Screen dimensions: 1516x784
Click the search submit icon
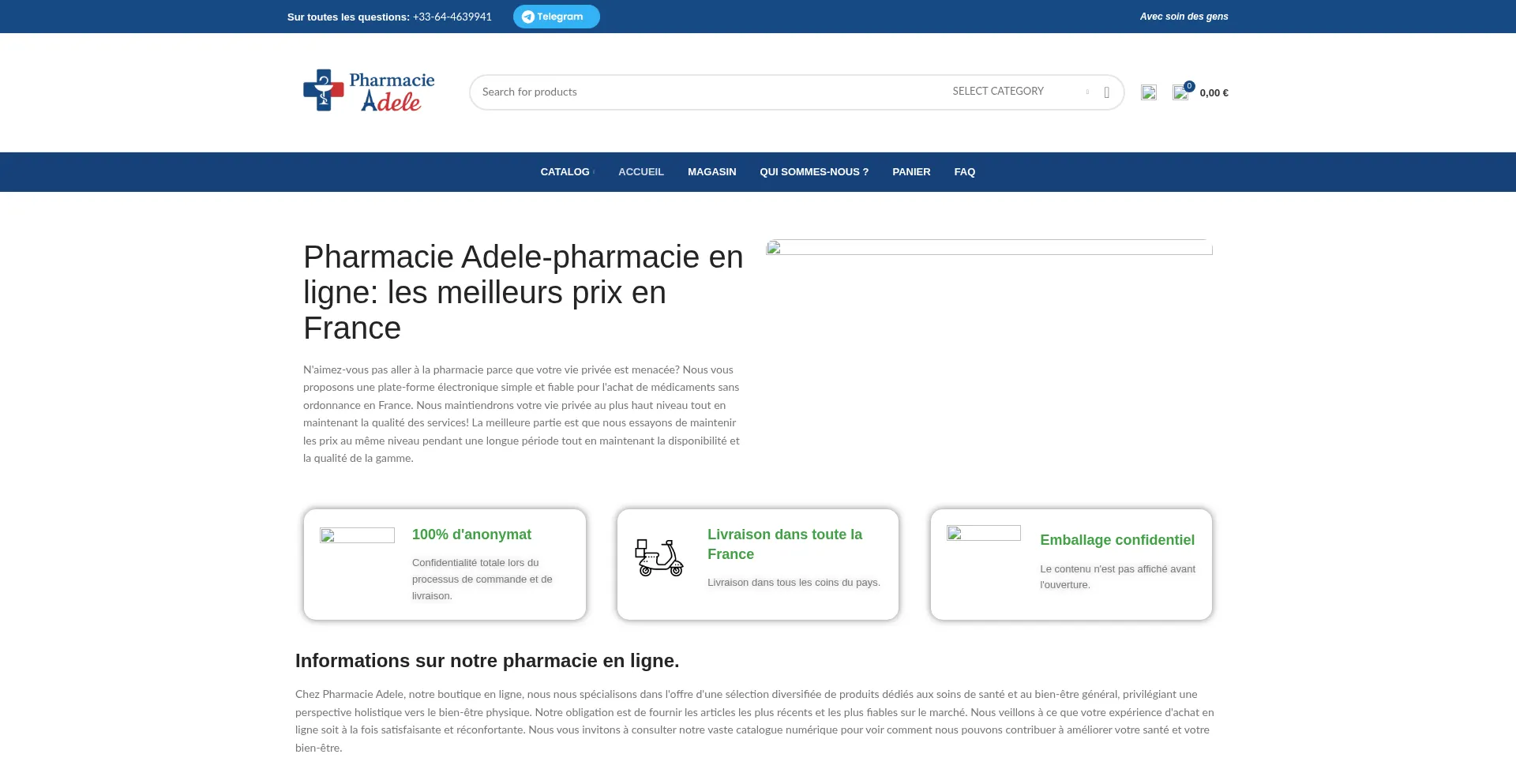(x=1107, y=92)
